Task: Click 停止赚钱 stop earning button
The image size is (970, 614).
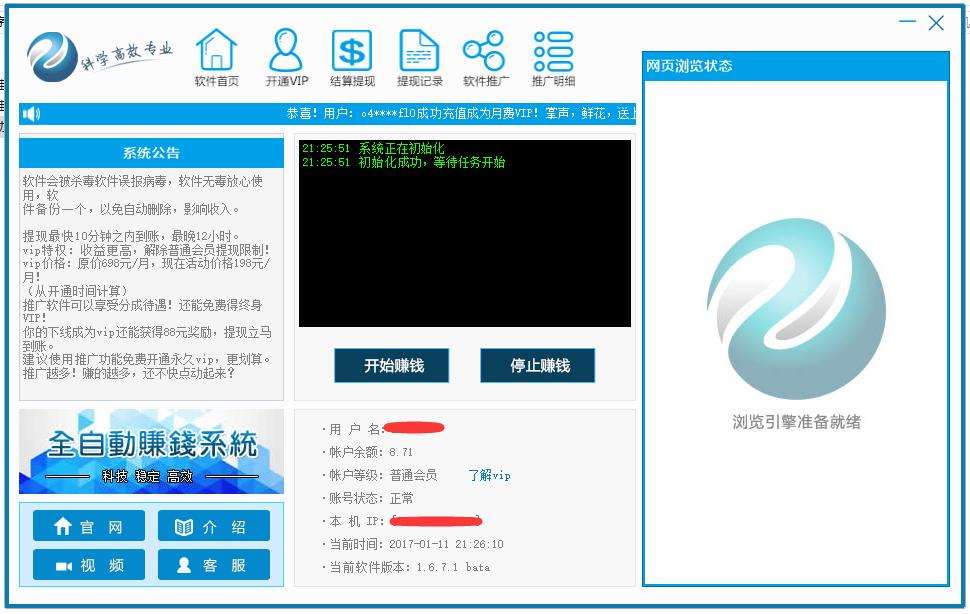Action: pyautogui.click(x=537, y=365)
